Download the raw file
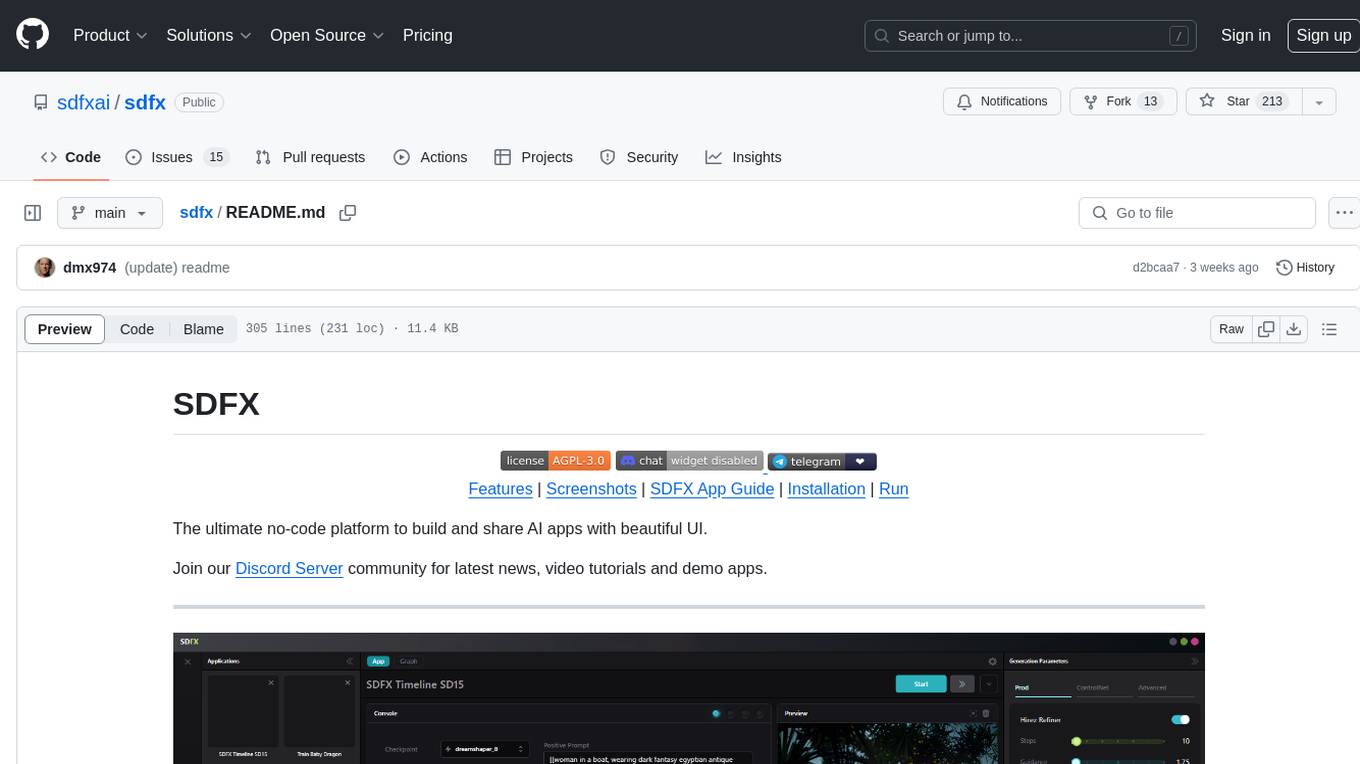1360x764 pixels. coord(1294,329)
